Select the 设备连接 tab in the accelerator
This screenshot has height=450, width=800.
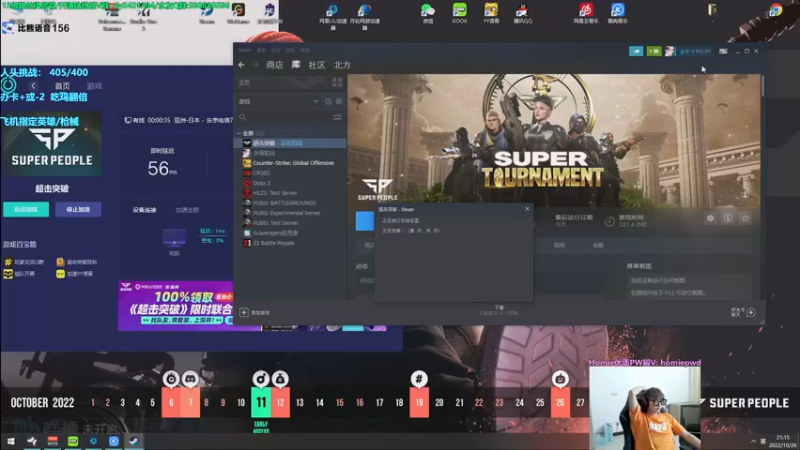click(x=144, y=210)
